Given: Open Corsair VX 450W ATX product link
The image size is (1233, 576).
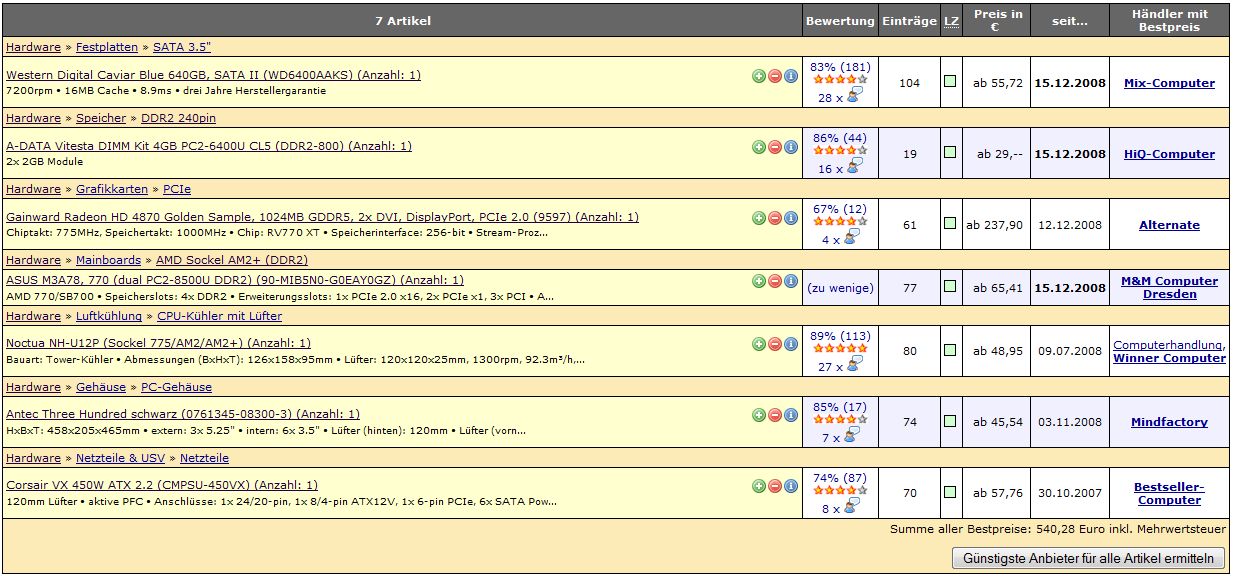Looking at the screenshot, I should (x=162, y=485).
